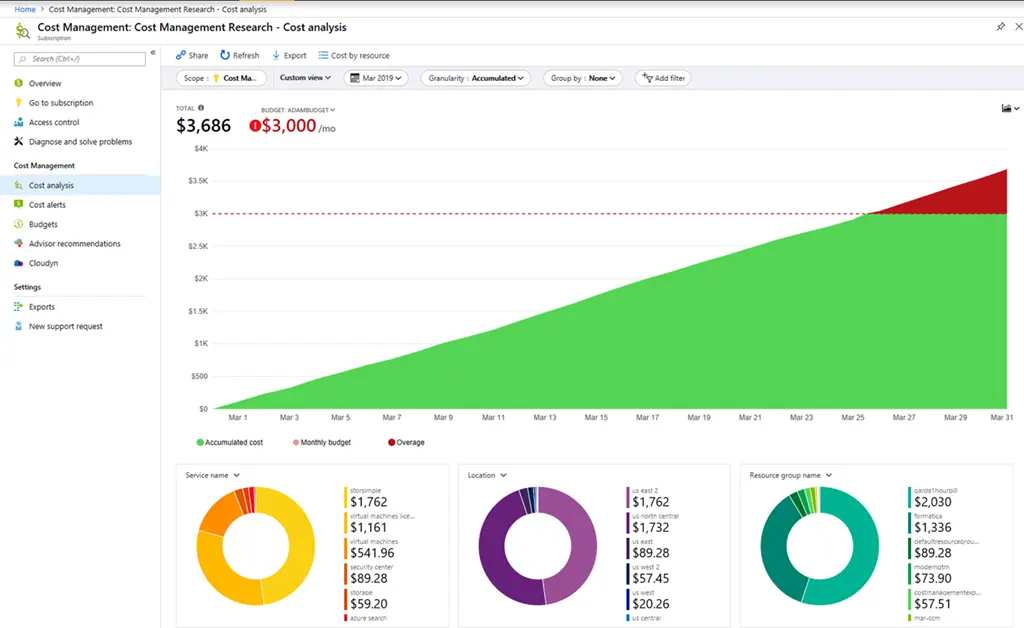Screen dimensions: 1024x628
Task: Click the security center $89.28 entry
Action: pos(370,574)
